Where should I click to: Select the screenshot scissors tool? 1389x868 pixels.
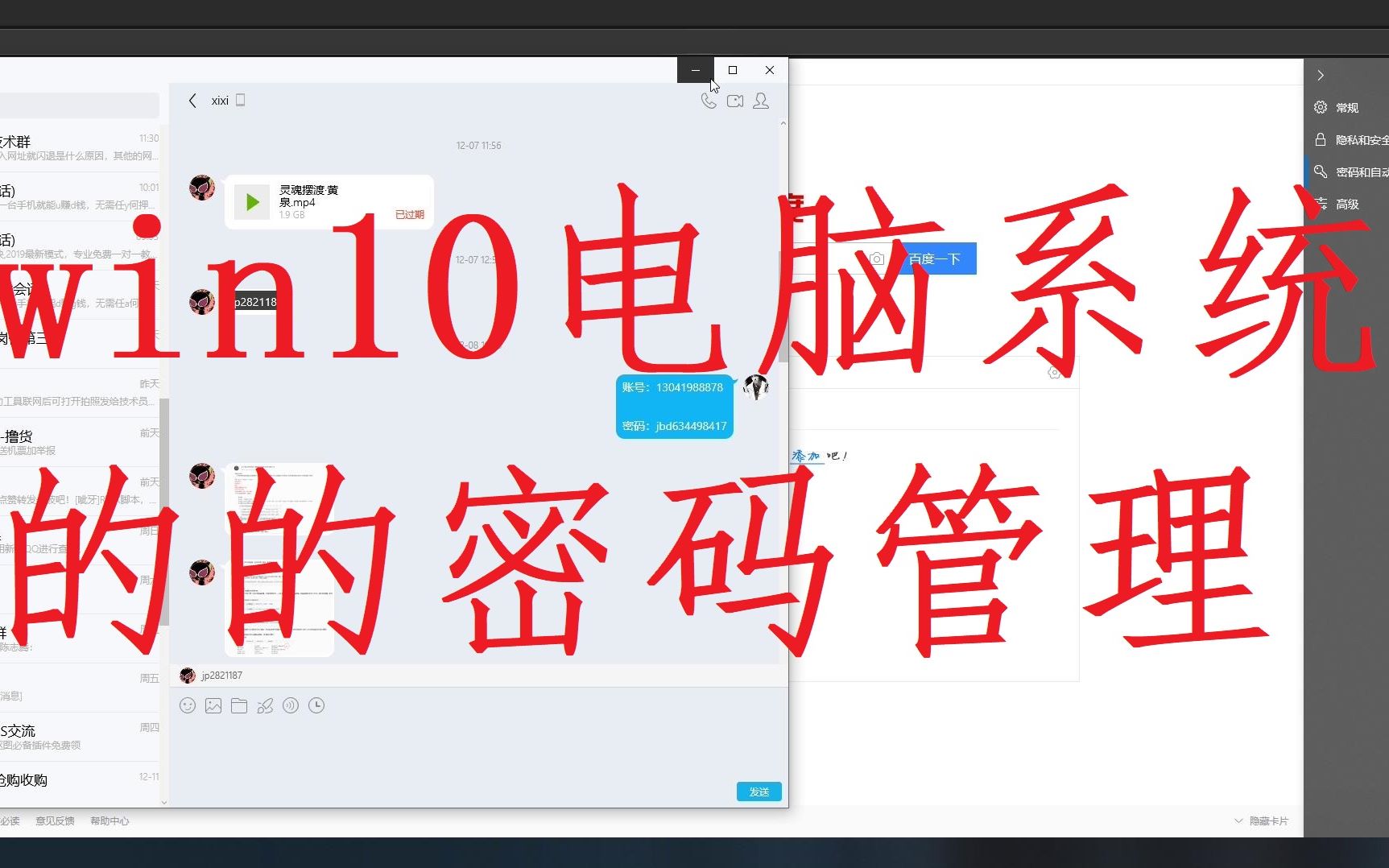[265, 705]
